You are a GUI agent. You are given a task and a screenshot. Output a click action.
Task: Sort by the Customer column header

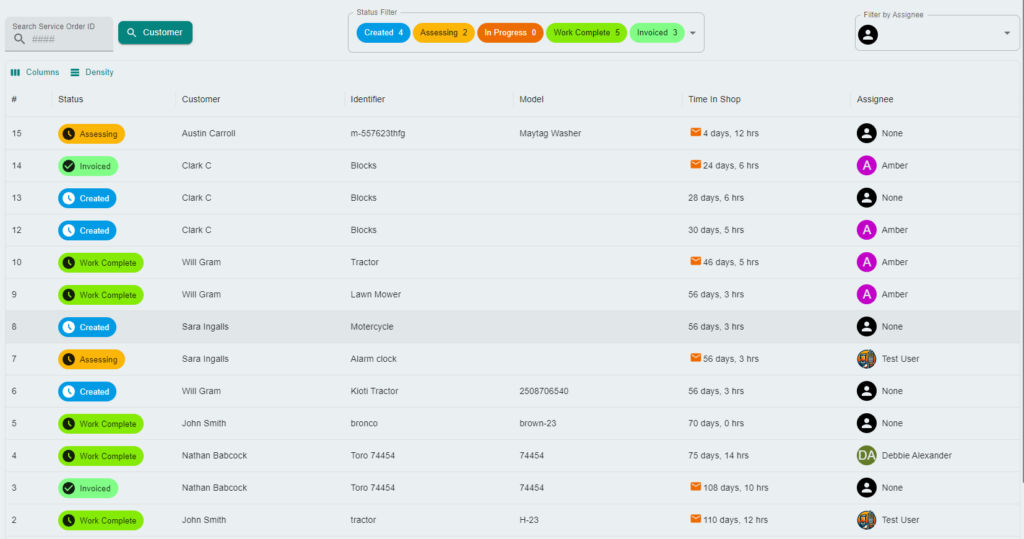(201, 99)
